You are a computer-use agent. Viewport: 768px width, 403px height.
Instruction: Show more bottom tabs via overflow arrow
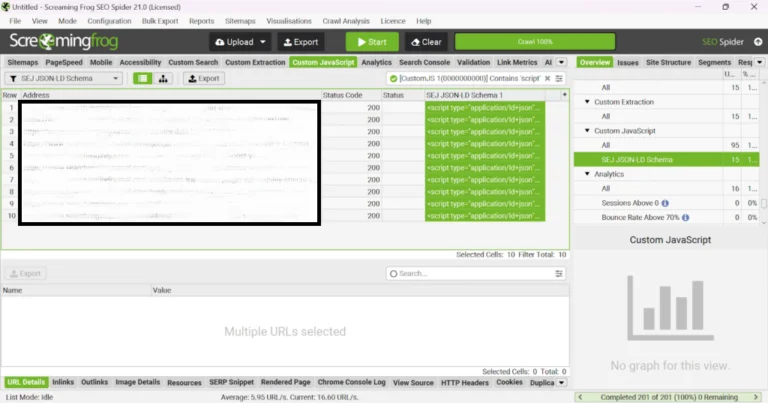pos(561,382)
